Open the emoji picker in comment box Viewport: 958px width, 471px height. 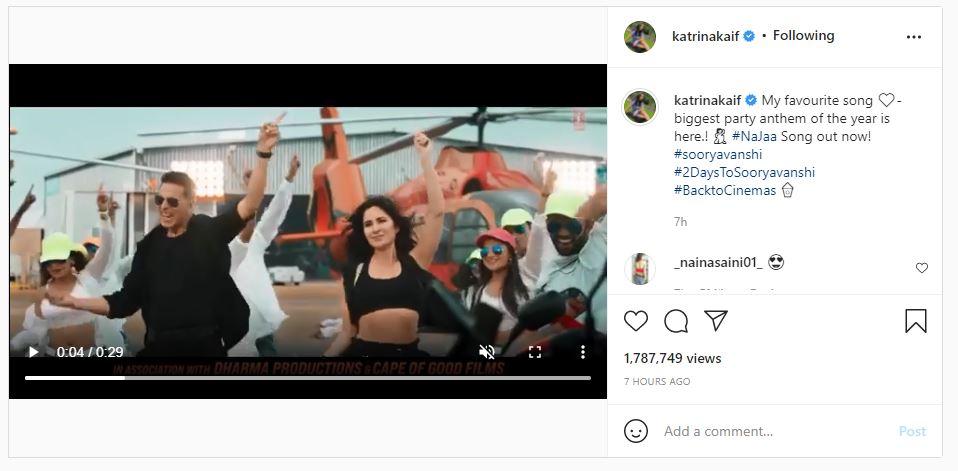(x=636, y=431)
